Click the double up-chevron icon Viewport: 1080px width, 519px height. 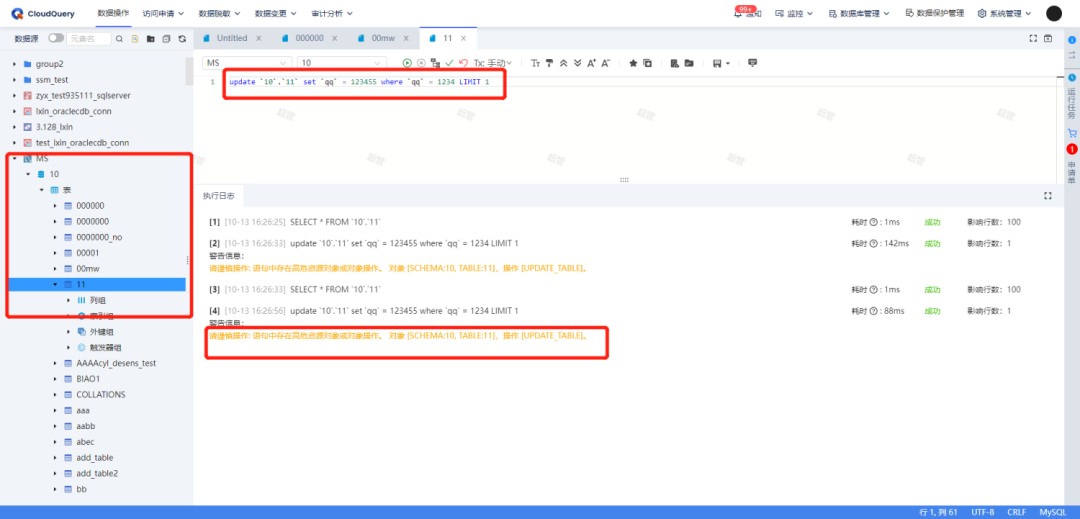[563, 63]
